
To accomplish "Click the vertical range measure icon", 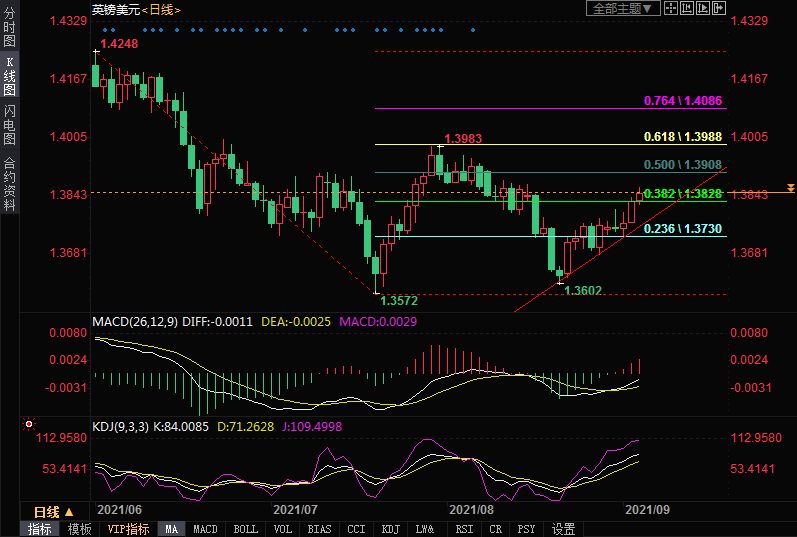I will (x=686, y=8).
